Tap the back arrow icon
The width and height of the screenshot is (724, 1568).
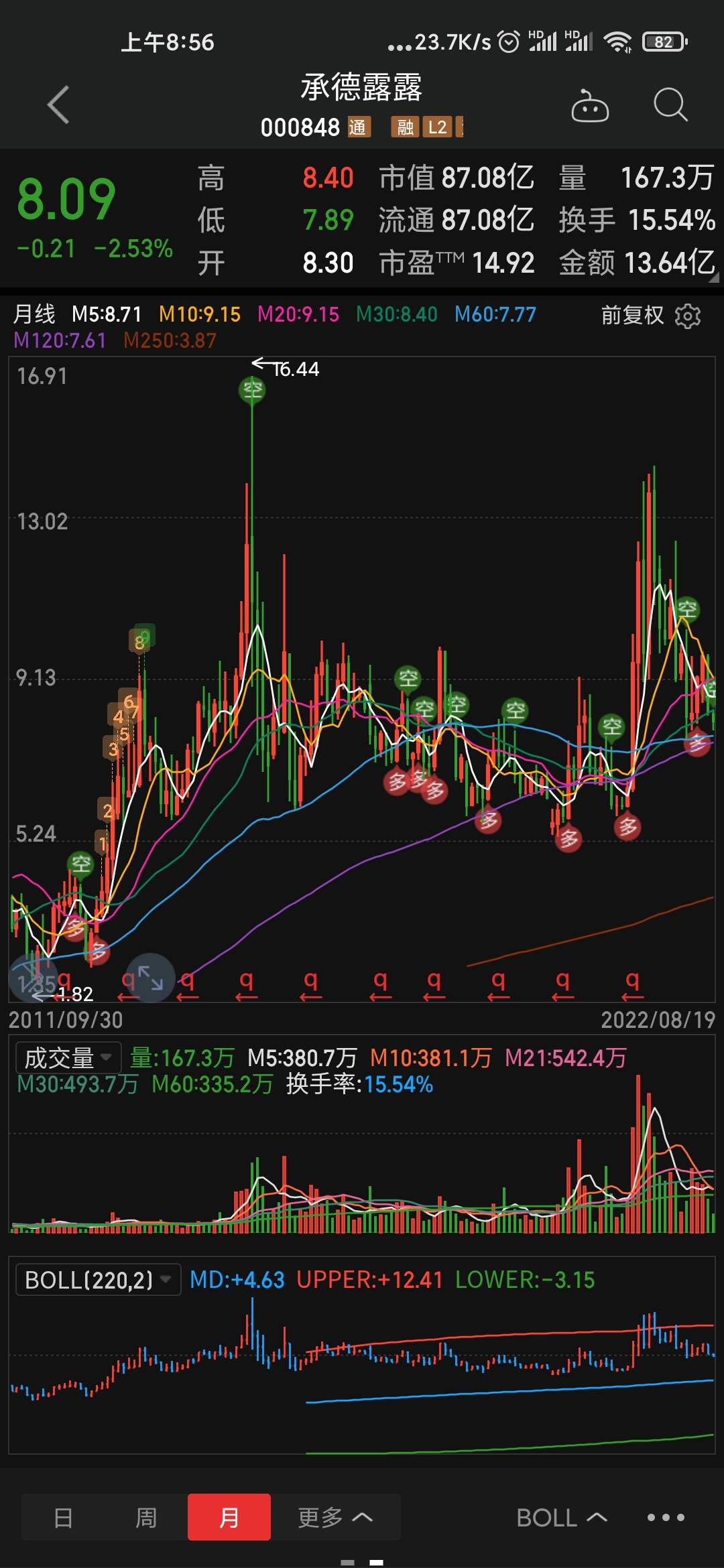59,105
